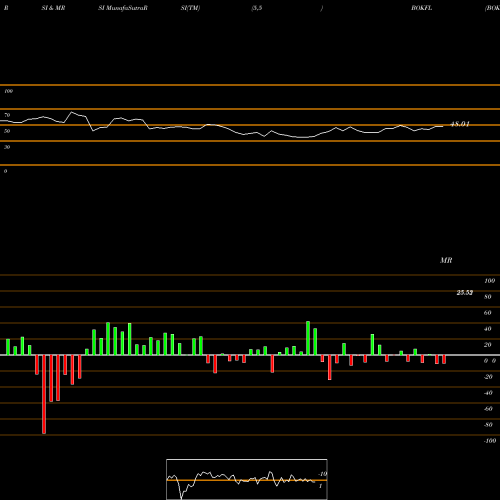This screenshot has height=500, width=500.
Task: Click the 40 label on MR axis
Action: [x=488, y=329]
